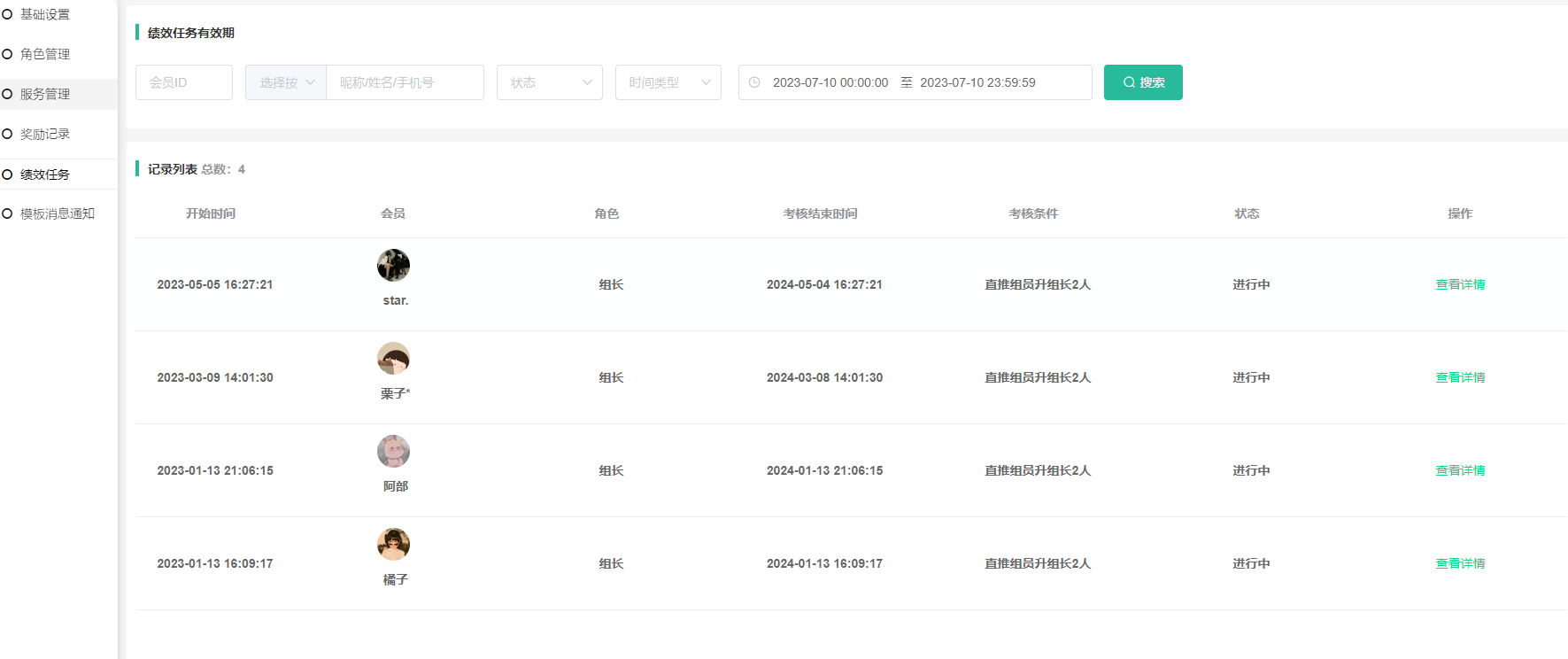Viewport: 1568px width, 659px height.
Task: Click the date range separator icon
Action: click(906, 82)
